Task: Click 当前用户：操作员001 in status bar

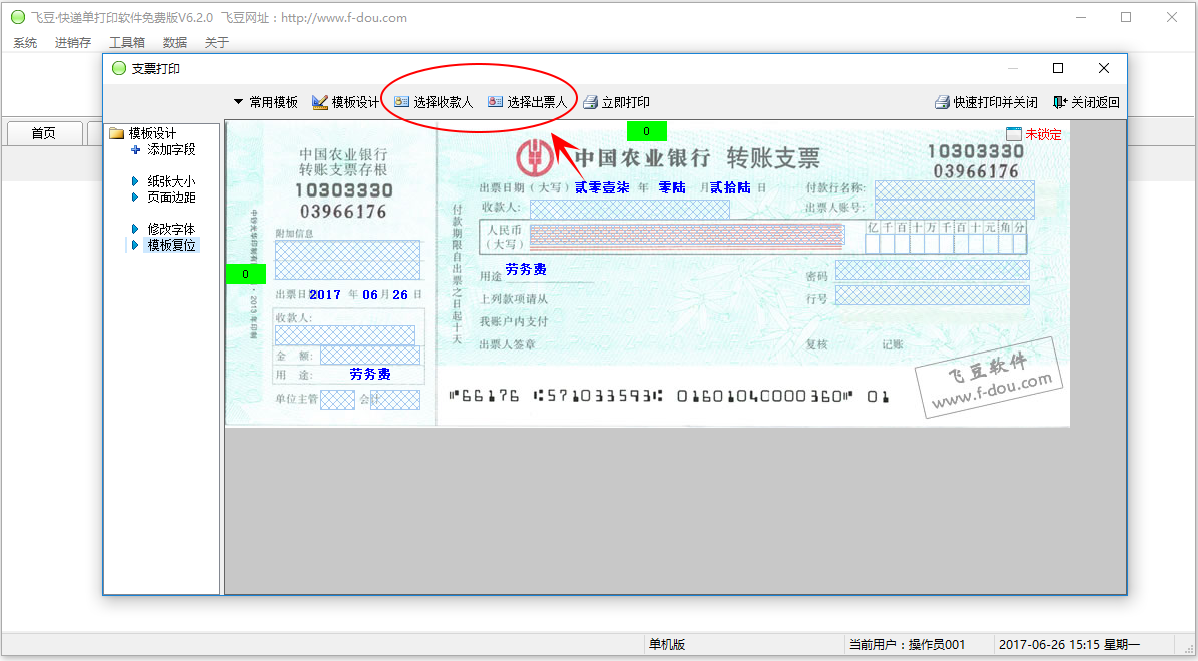Action: coord(906,645)
